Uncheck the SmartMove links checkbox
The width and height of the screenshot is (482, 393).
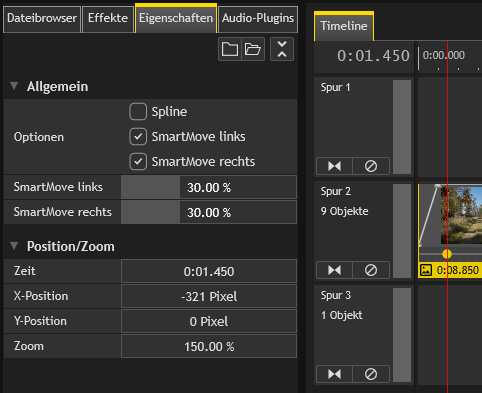pyautogui.click(x=138, y=137)
